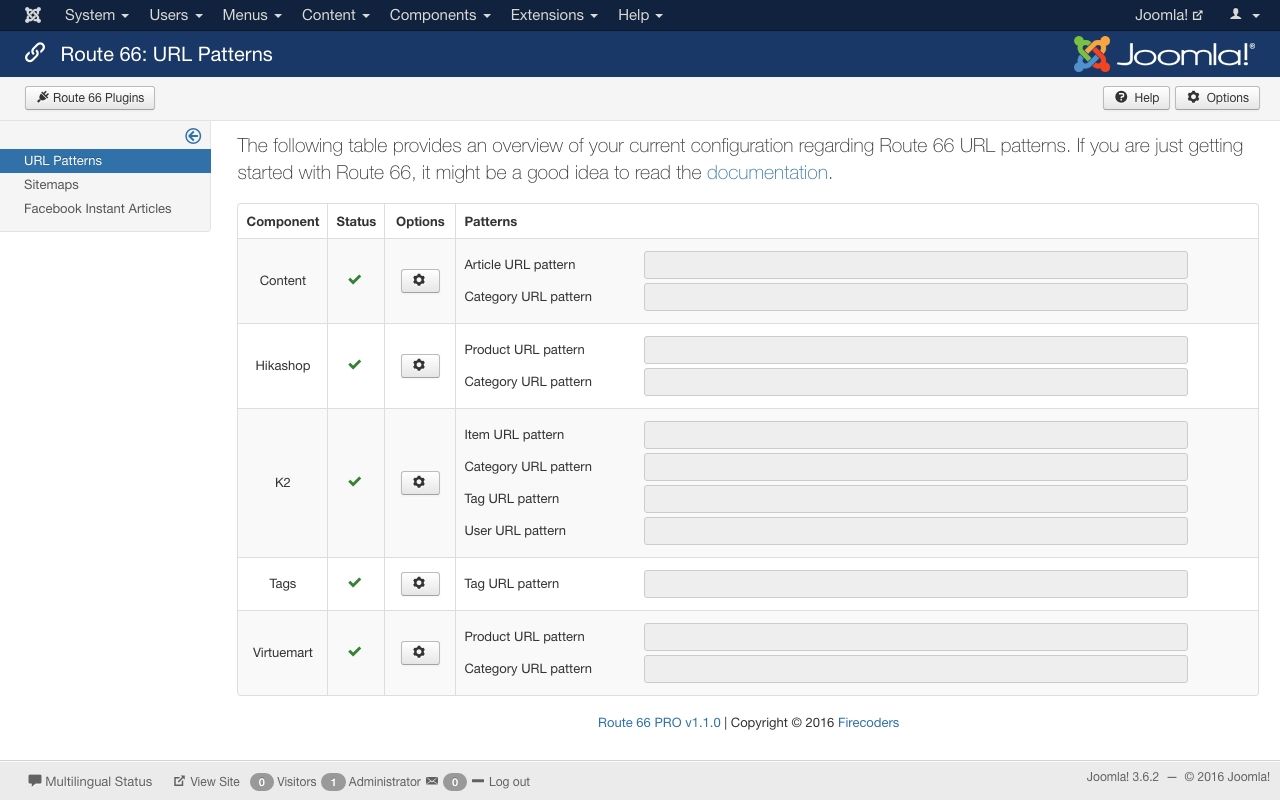Click K2 Category URL pattern field
The height and width of the screenshot is (800, 1280).
[x=915, y=467]
